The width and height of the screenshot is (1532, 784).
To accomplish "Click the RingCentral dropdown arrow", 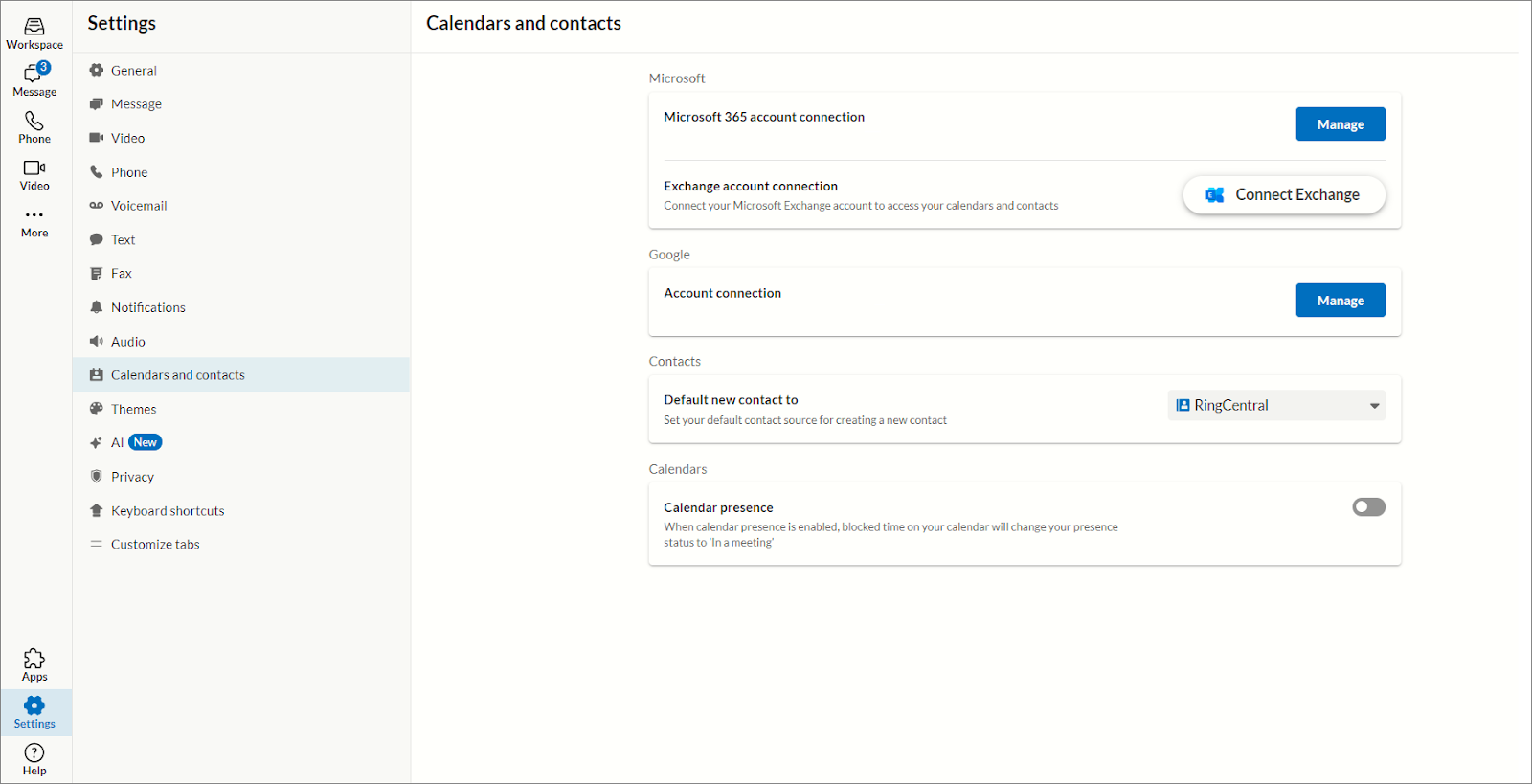I will pyautogui.click(x=1374, y=406).
